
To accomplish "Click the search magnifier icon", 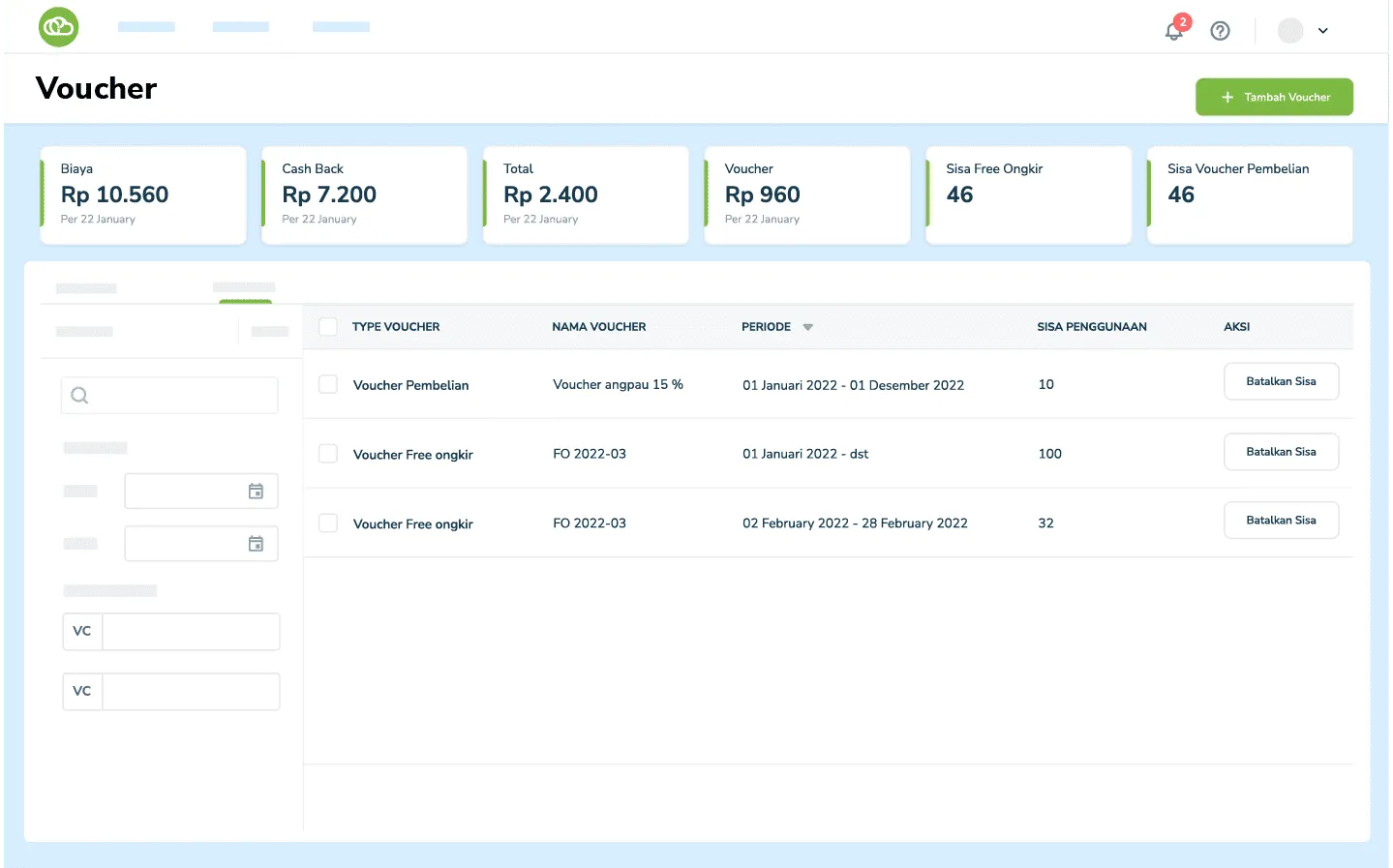I will (80, 395).
